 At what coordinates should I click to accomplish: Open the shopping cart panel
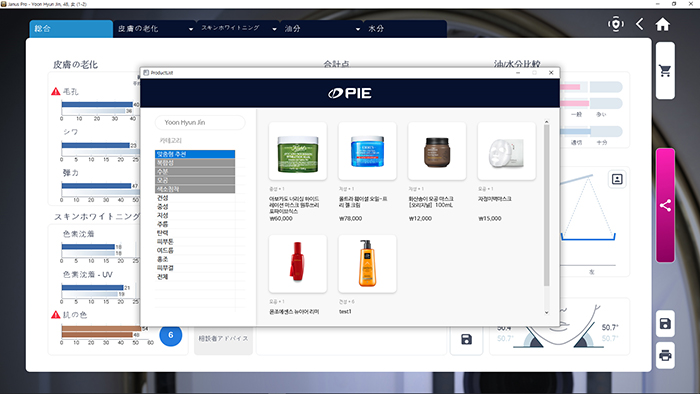coord(665,71)
